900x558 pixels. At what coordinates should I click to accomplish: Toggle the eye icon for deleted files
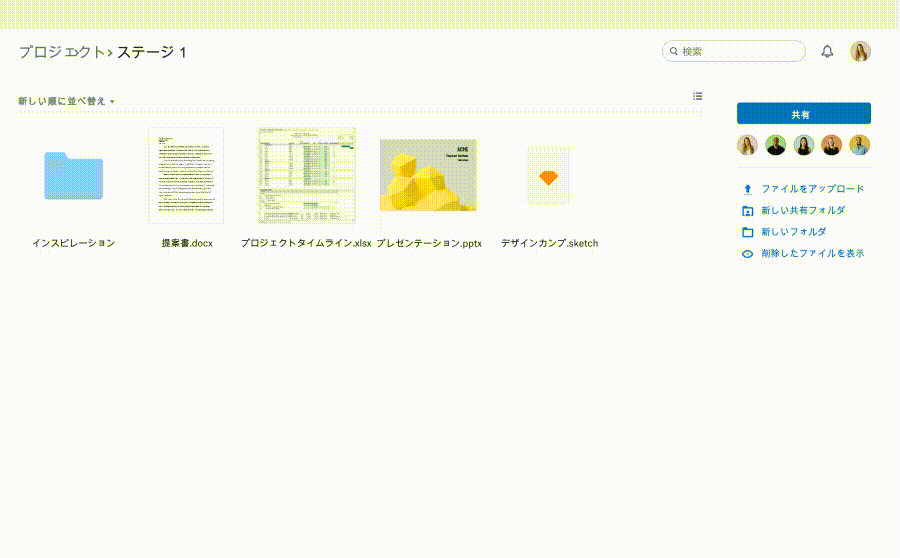pos(747,254)
